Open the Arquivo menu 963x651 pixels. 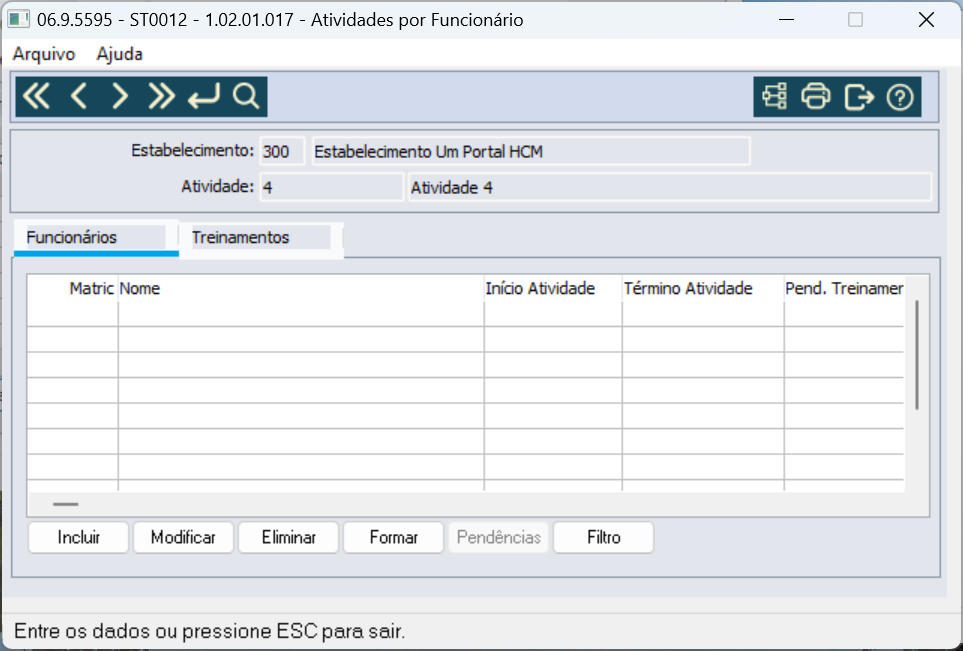(x=44, y=54)
